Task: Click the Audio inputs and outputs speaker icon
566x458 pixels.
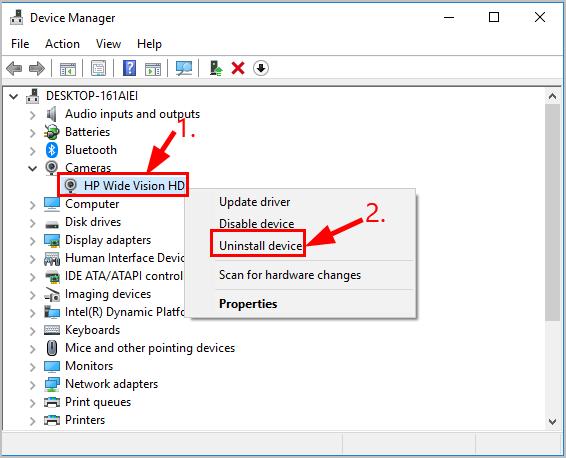Action: [x=52, y=114]
